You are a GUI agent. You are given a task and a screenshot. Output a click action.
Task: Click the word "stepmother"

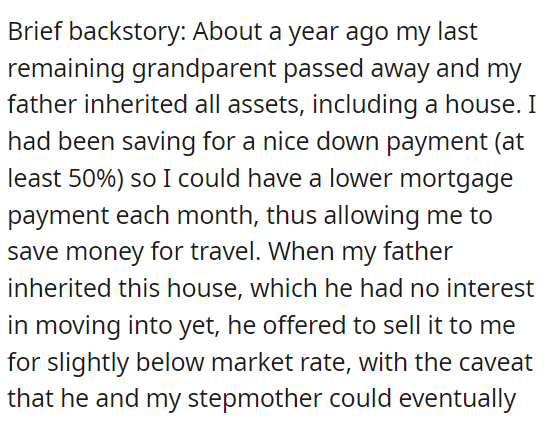[x=255, y=399]
